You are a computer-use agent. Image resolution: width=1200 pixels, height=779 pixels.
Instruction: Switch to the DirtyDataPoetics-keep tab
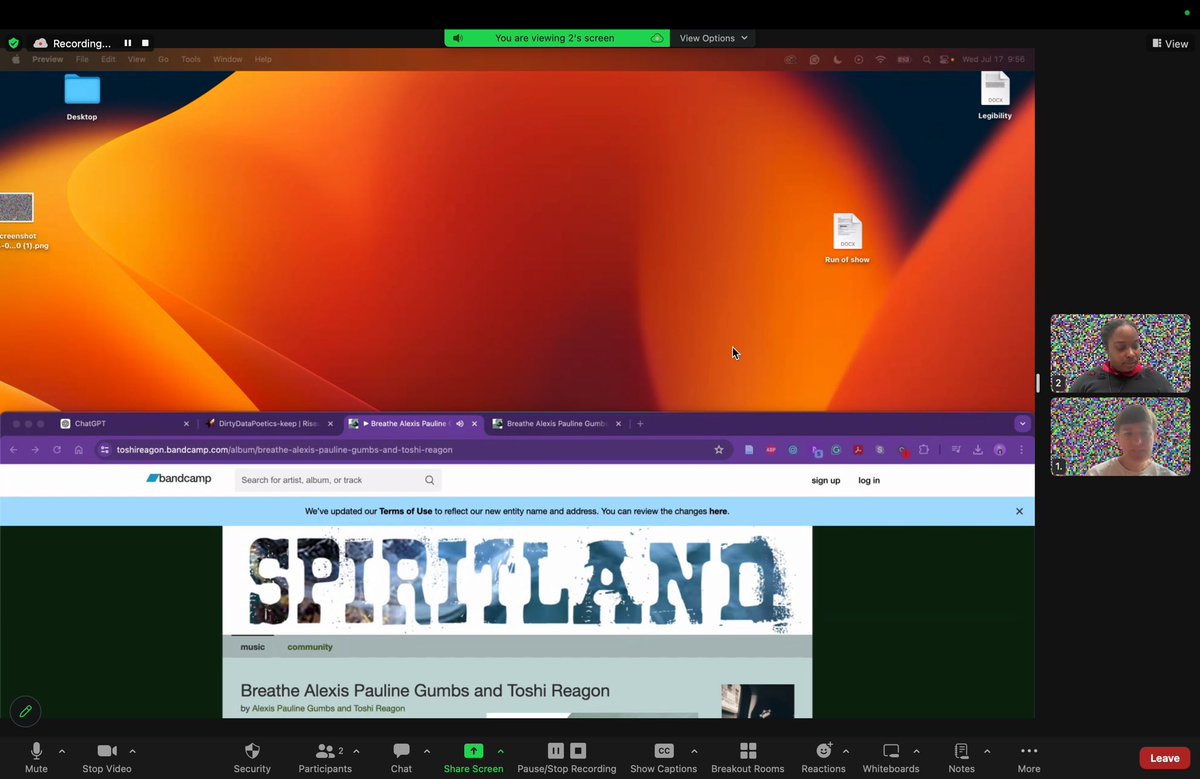tap(268, 424)
